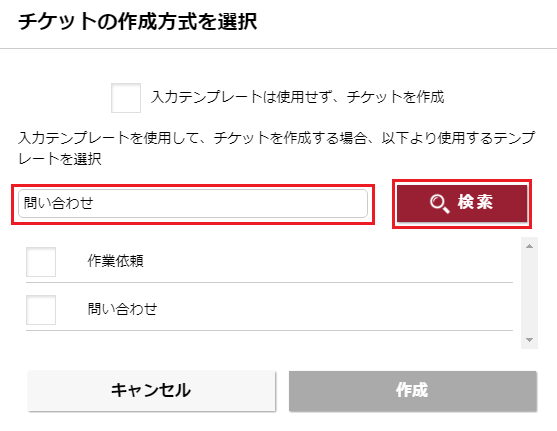
Task: Click the 問い合わせ text inside search box
Action: click(x=59, y=203)
